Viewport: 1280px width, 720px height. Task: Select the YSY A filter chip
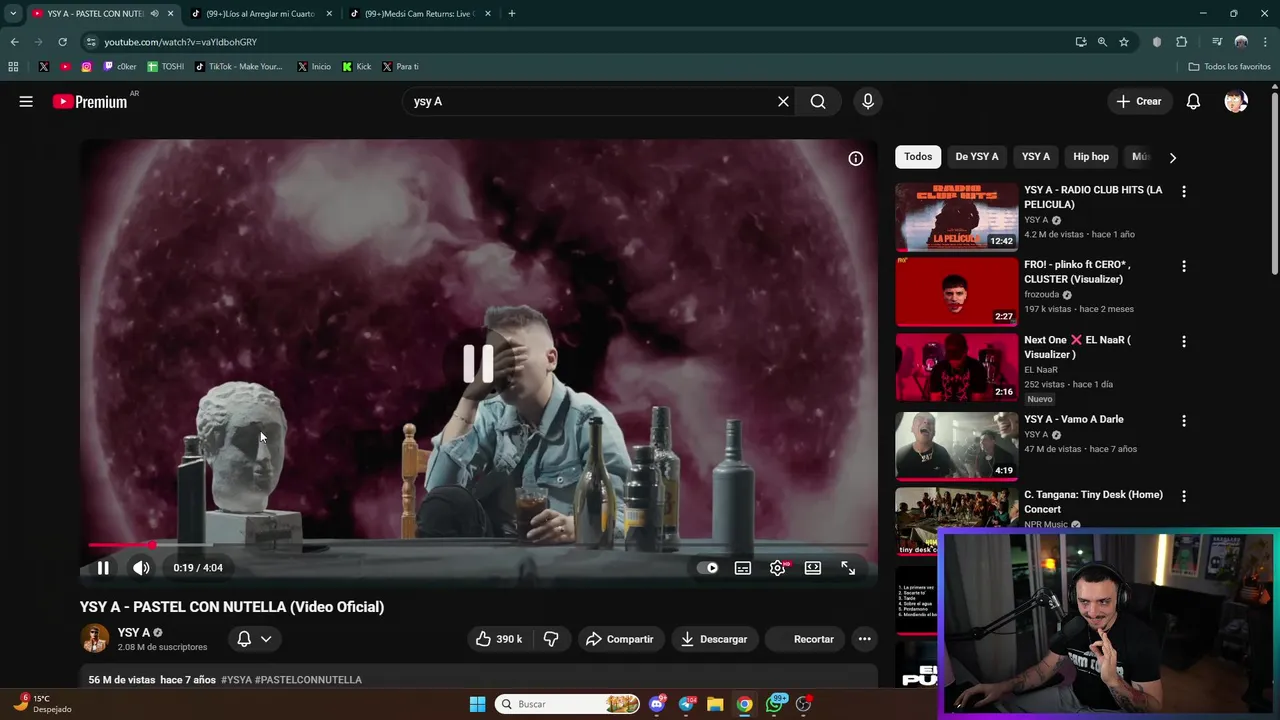click(1036, 157)
